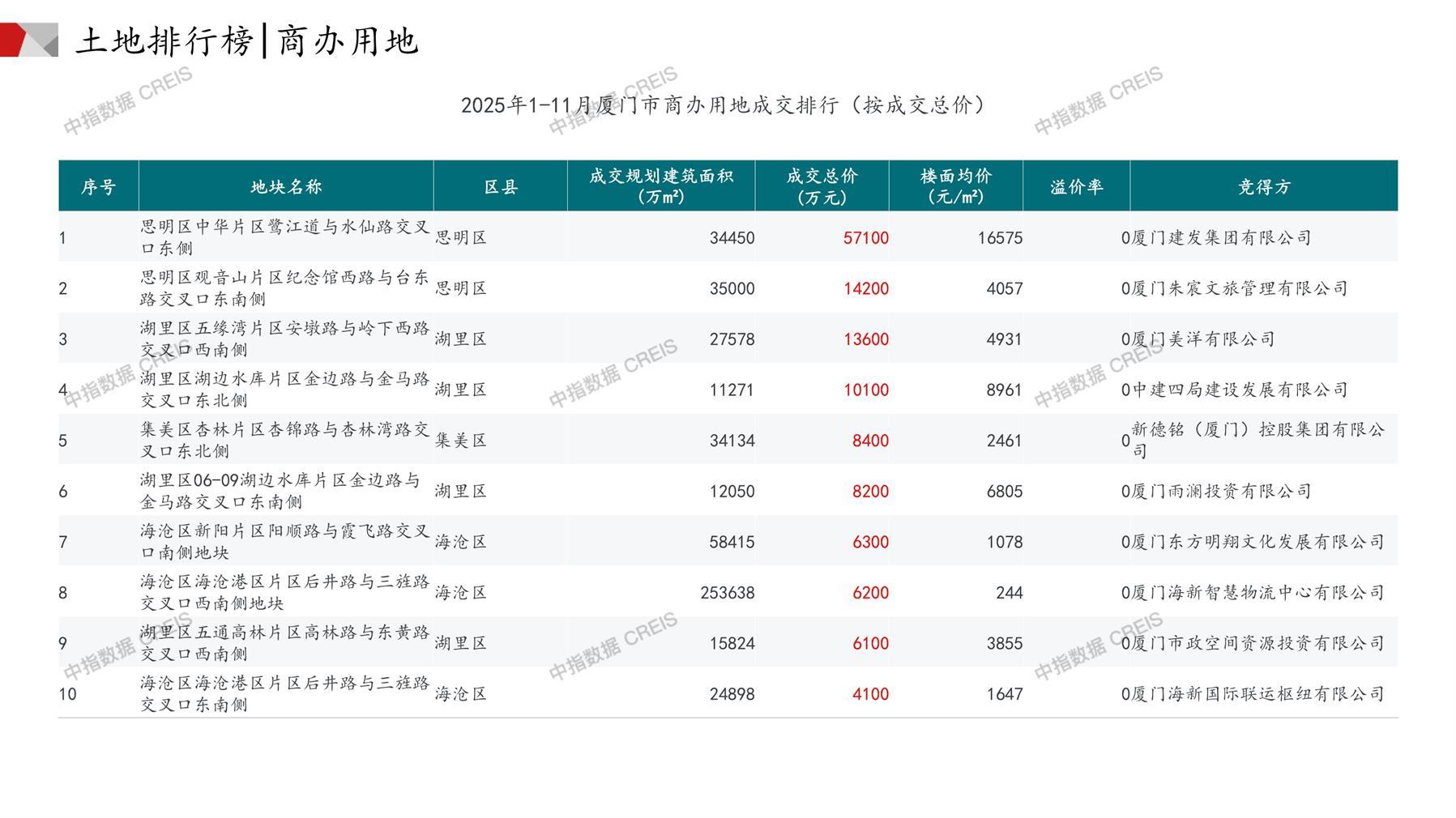
Task: Click the red logo beside the slide title
Action: coord(28,40)
